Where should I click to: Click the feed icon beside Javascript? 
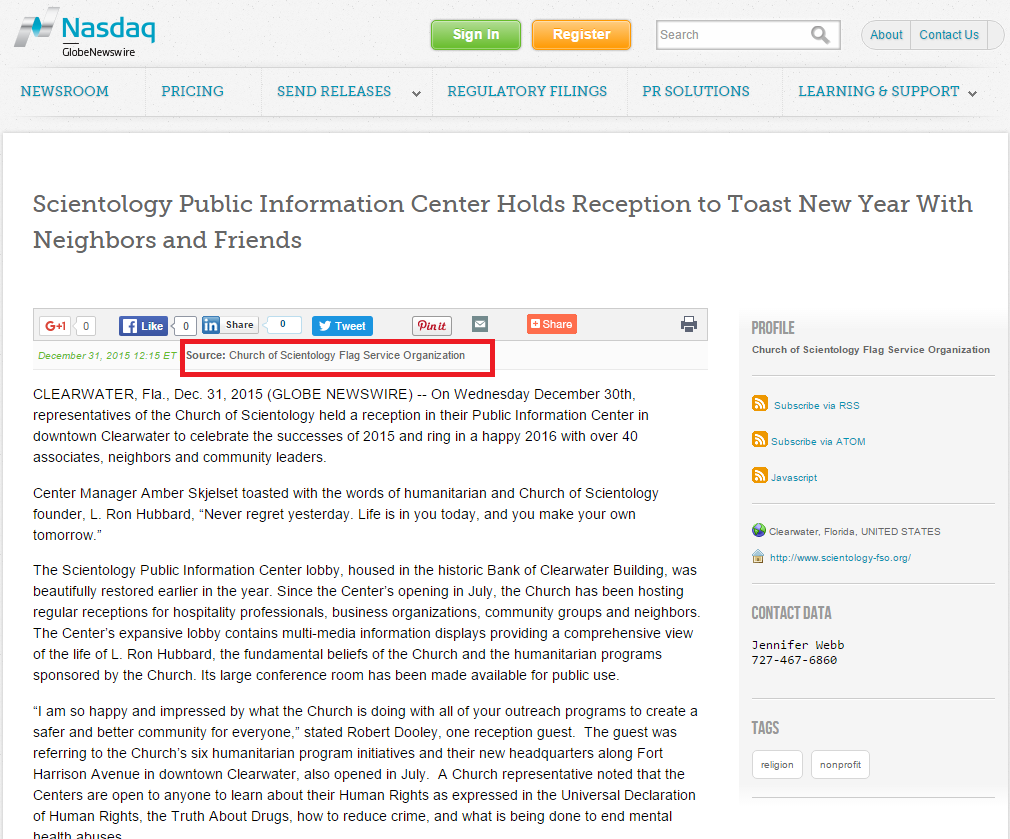pos(759,475)
